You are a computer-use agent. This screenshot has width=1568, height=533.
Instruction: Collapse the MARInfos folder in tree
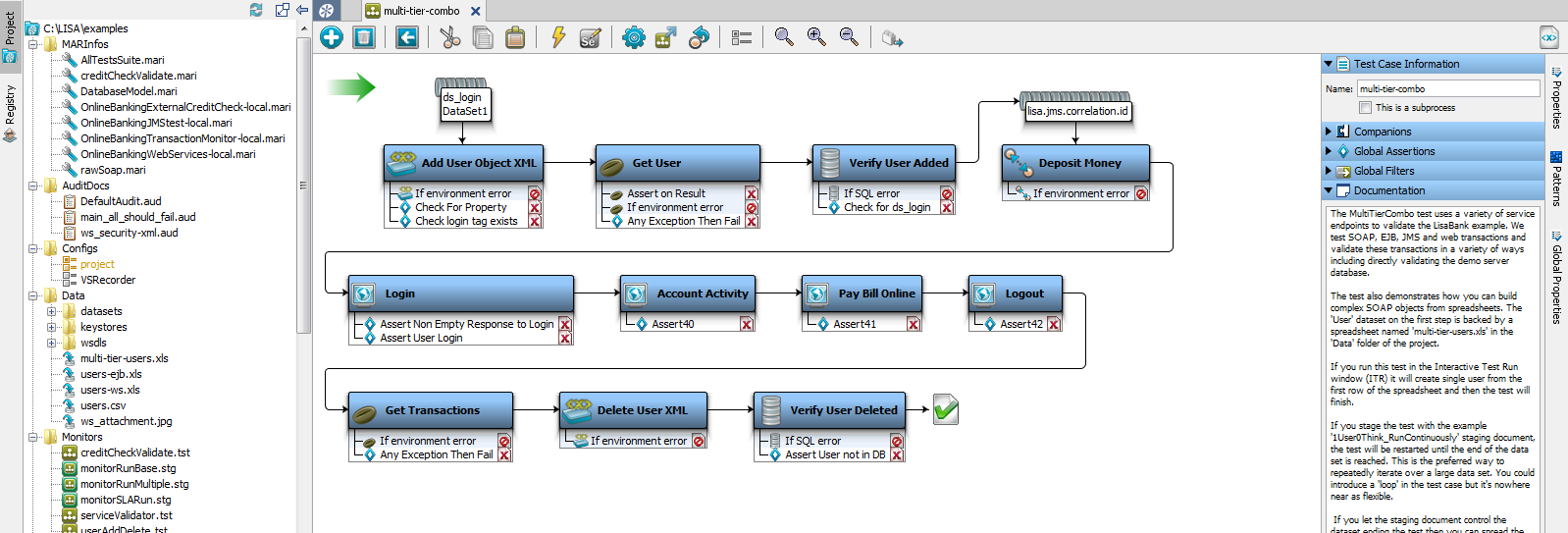(x=33, y=44)
